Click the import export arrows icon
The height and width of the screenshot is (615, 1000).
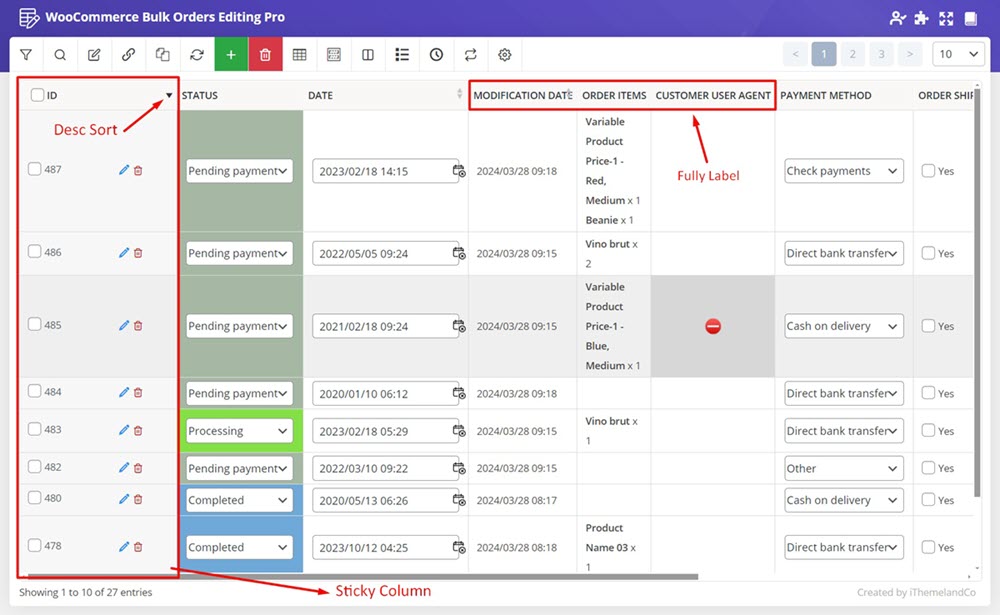[x=471, y=55]
